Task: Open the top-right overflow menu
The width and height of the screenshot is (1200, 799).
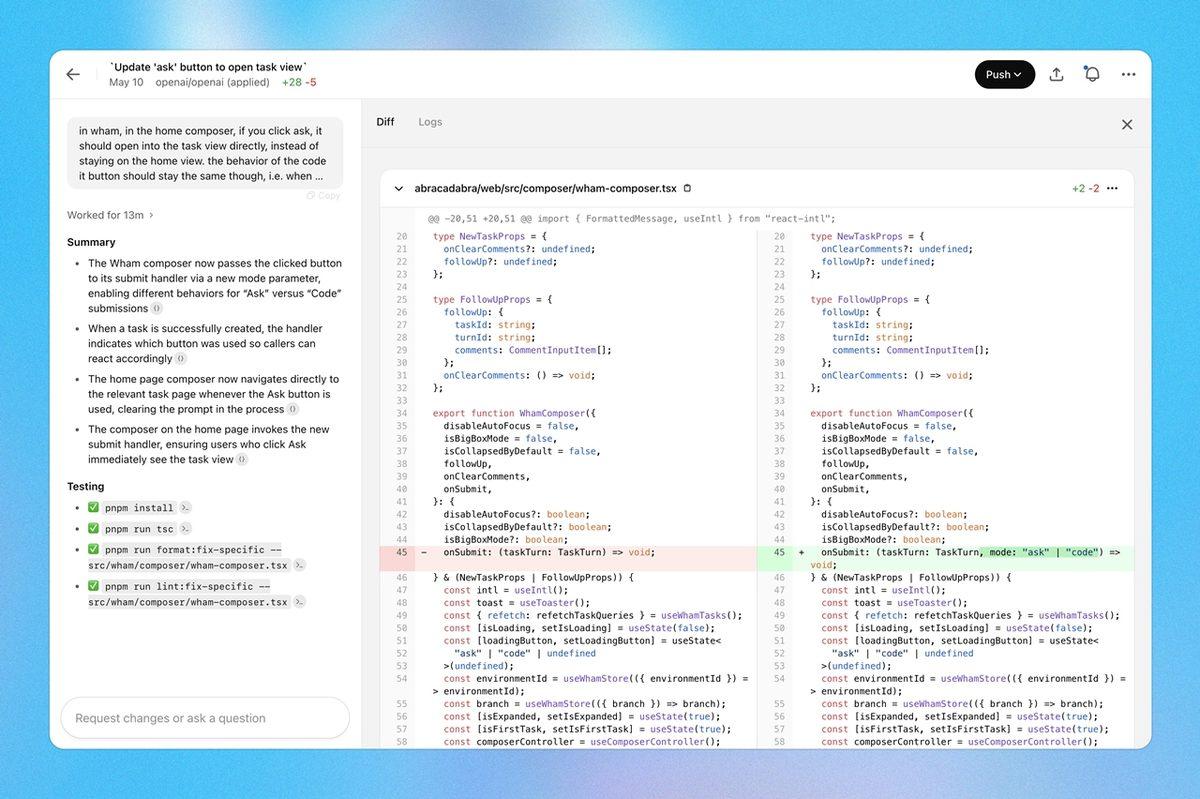Action: 1129,73
